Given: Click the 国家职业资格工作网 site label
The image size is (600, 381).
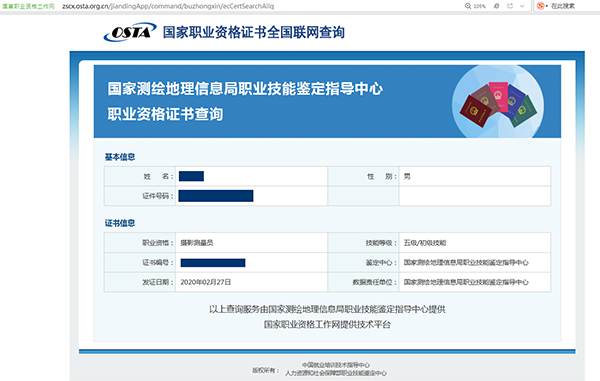Looking at the screenshot, I should (28, 6).
